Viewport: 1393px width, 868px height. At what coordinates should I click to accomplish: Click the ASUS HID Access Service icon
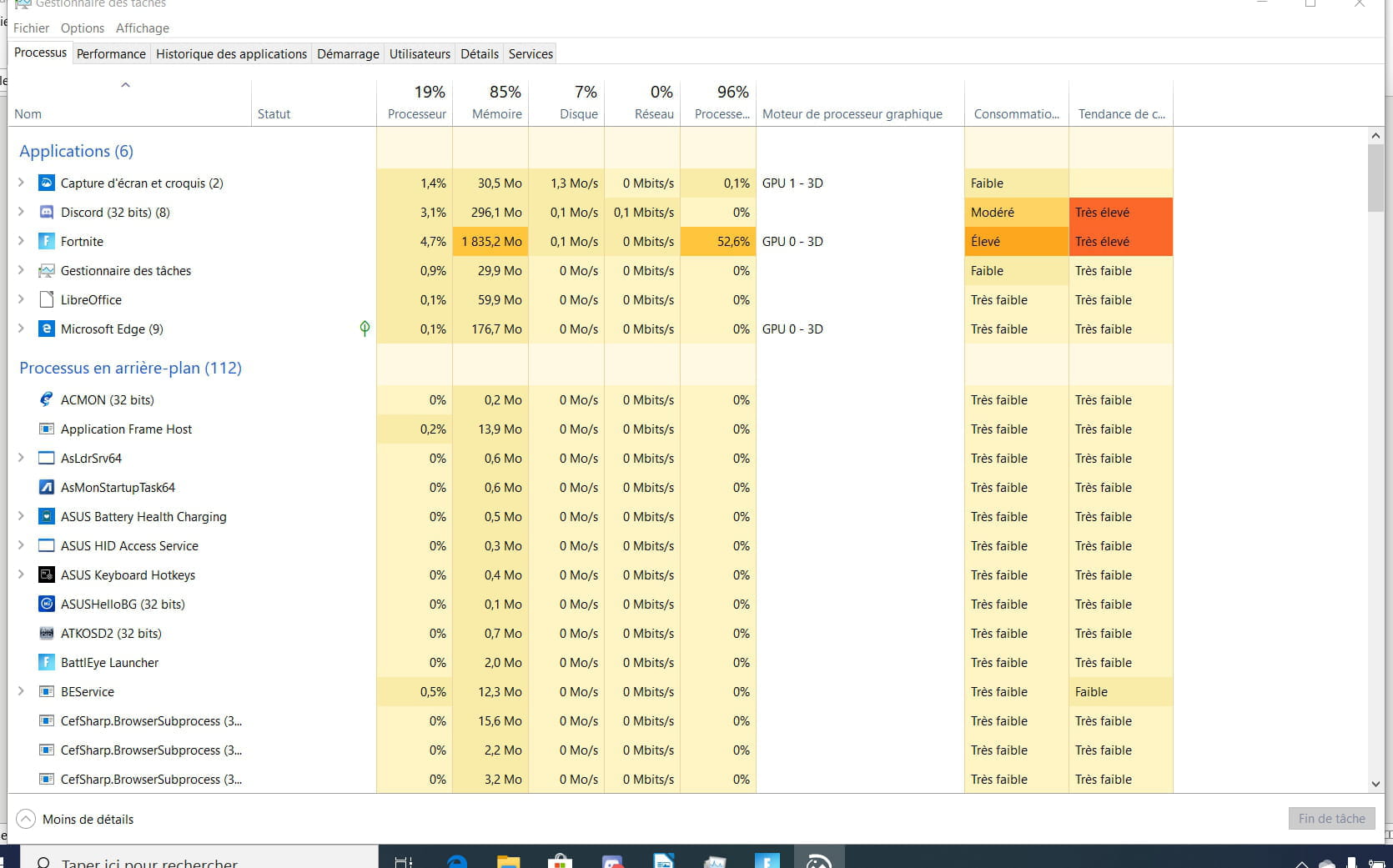[x=47, y=545]
